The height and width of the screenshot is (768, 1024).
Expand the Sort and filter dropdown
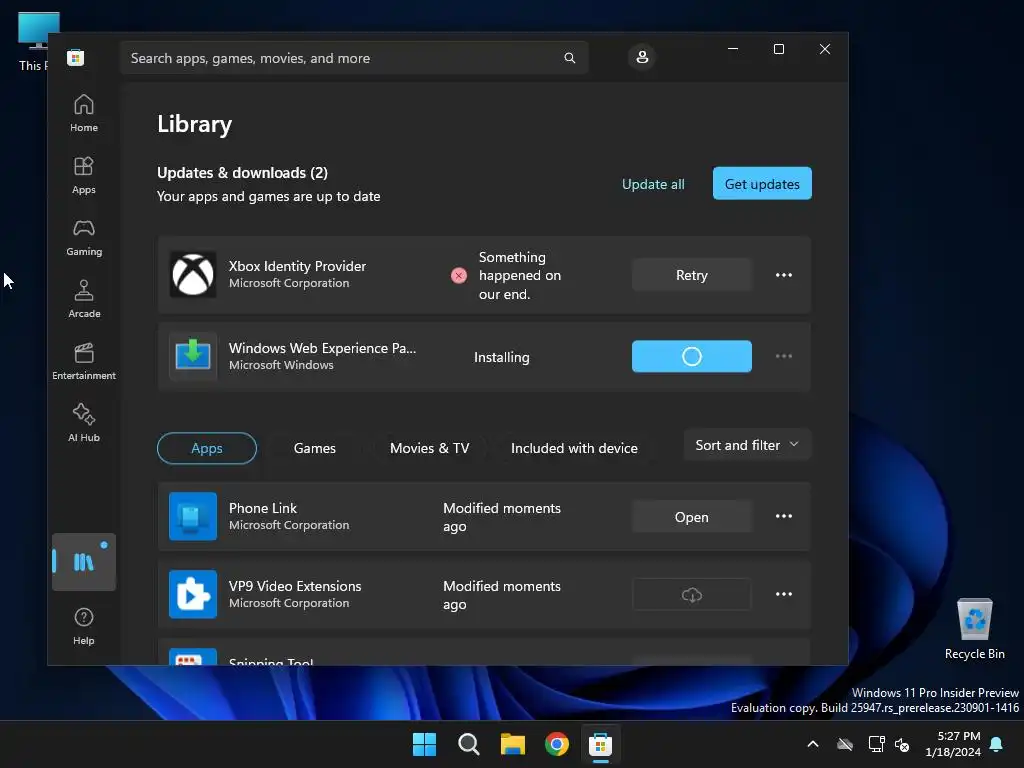747,445
